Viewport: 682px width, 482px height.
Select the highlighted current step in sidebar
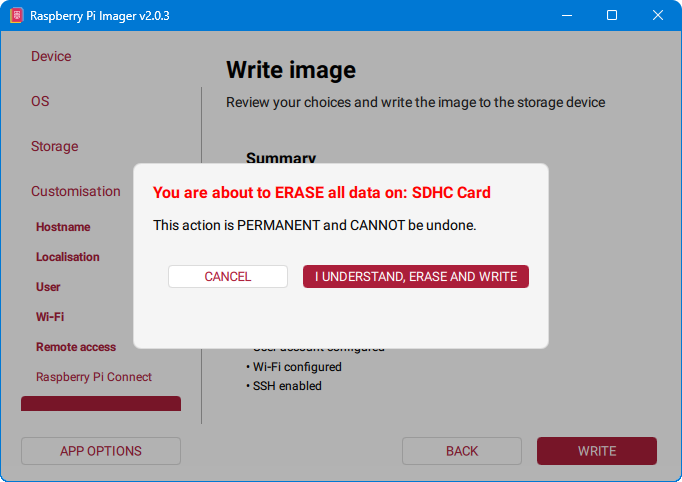pyautogui.click(x=101, y=404)
